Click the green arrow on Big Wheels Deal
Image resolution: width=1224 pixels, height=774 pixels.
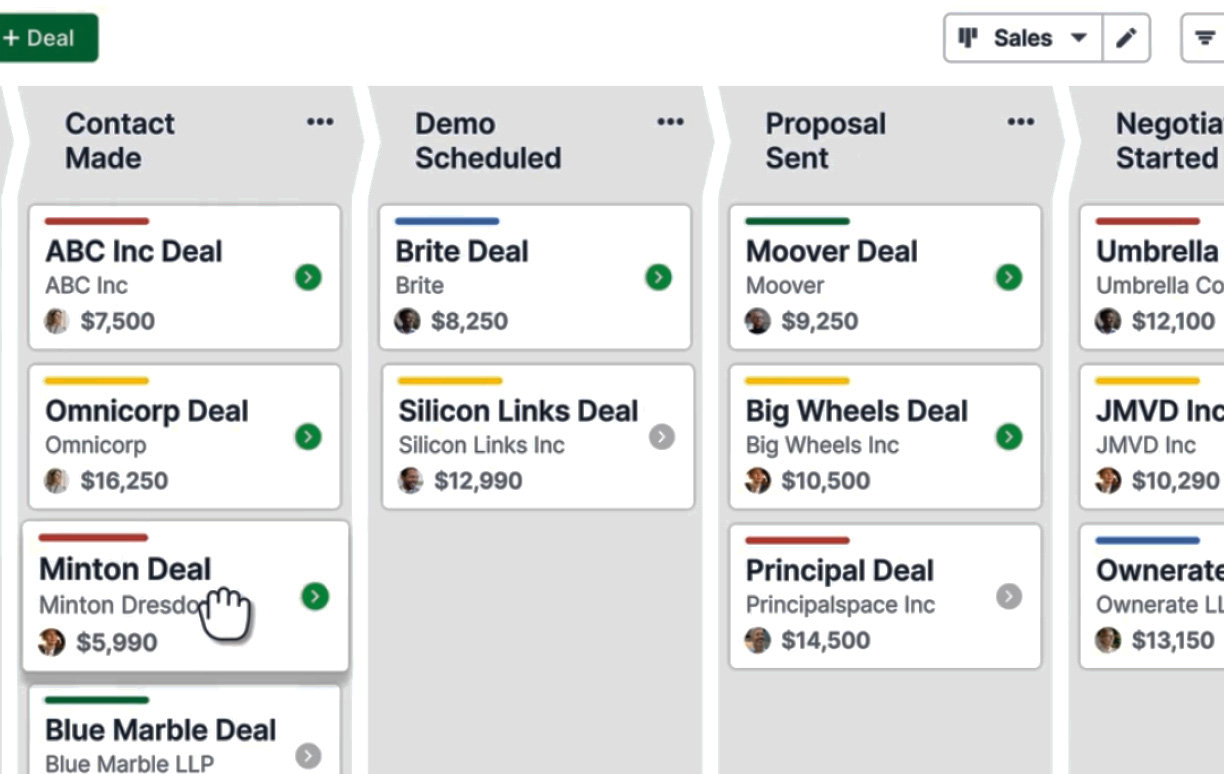coord(1009,436)
